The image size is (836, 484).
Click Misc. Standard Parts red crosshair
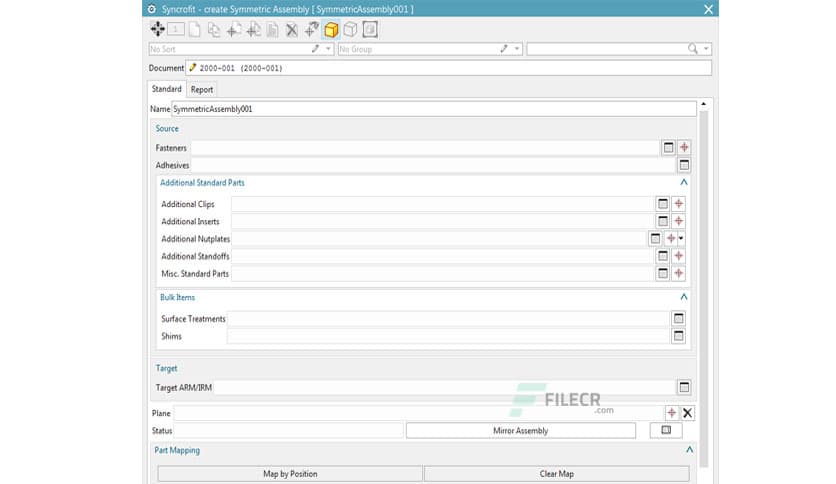click(678, 273)
